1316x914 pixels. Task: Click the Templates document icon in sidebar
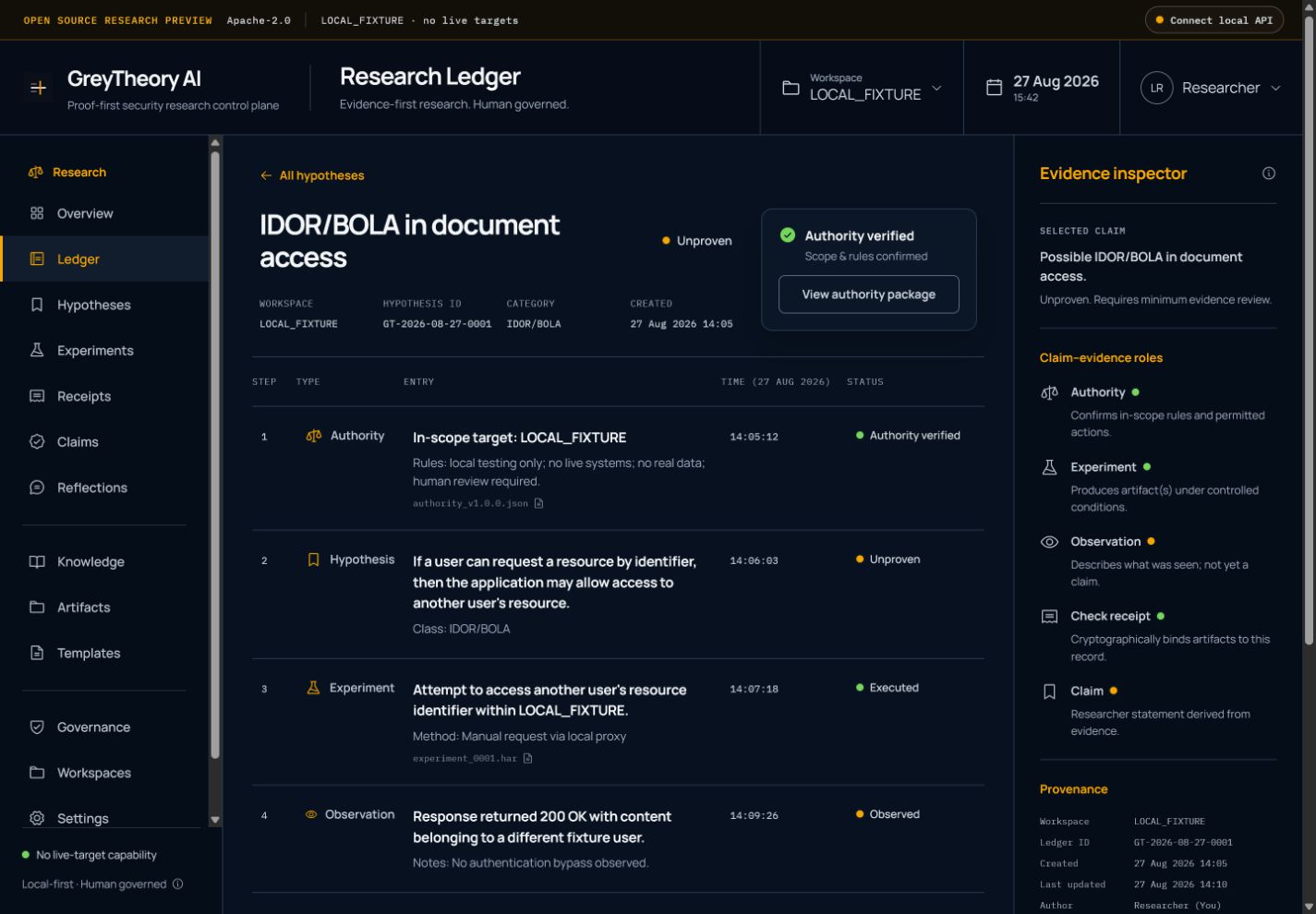point(37,653)
